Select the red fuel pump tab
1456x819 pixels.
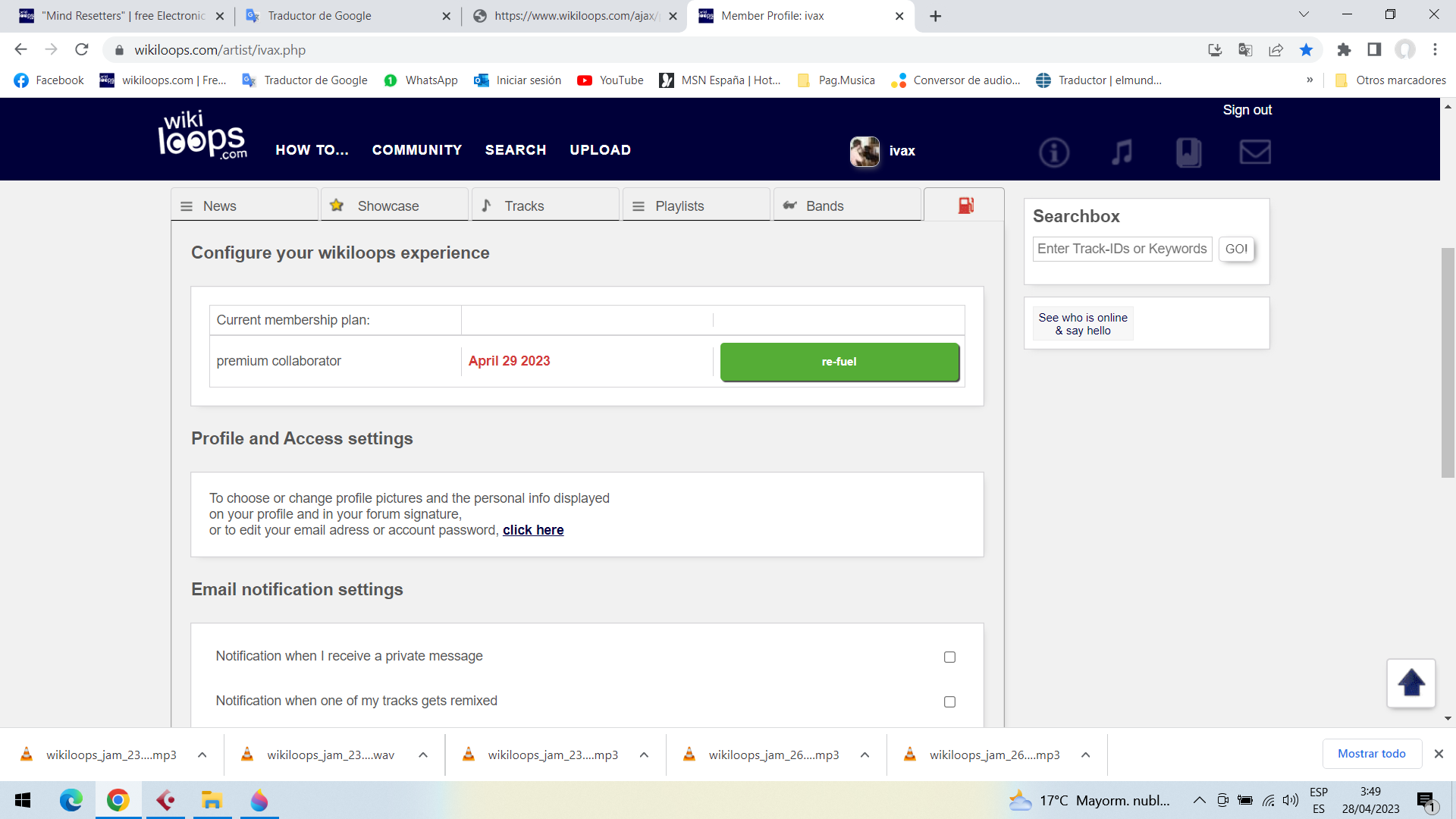[965, 206]
